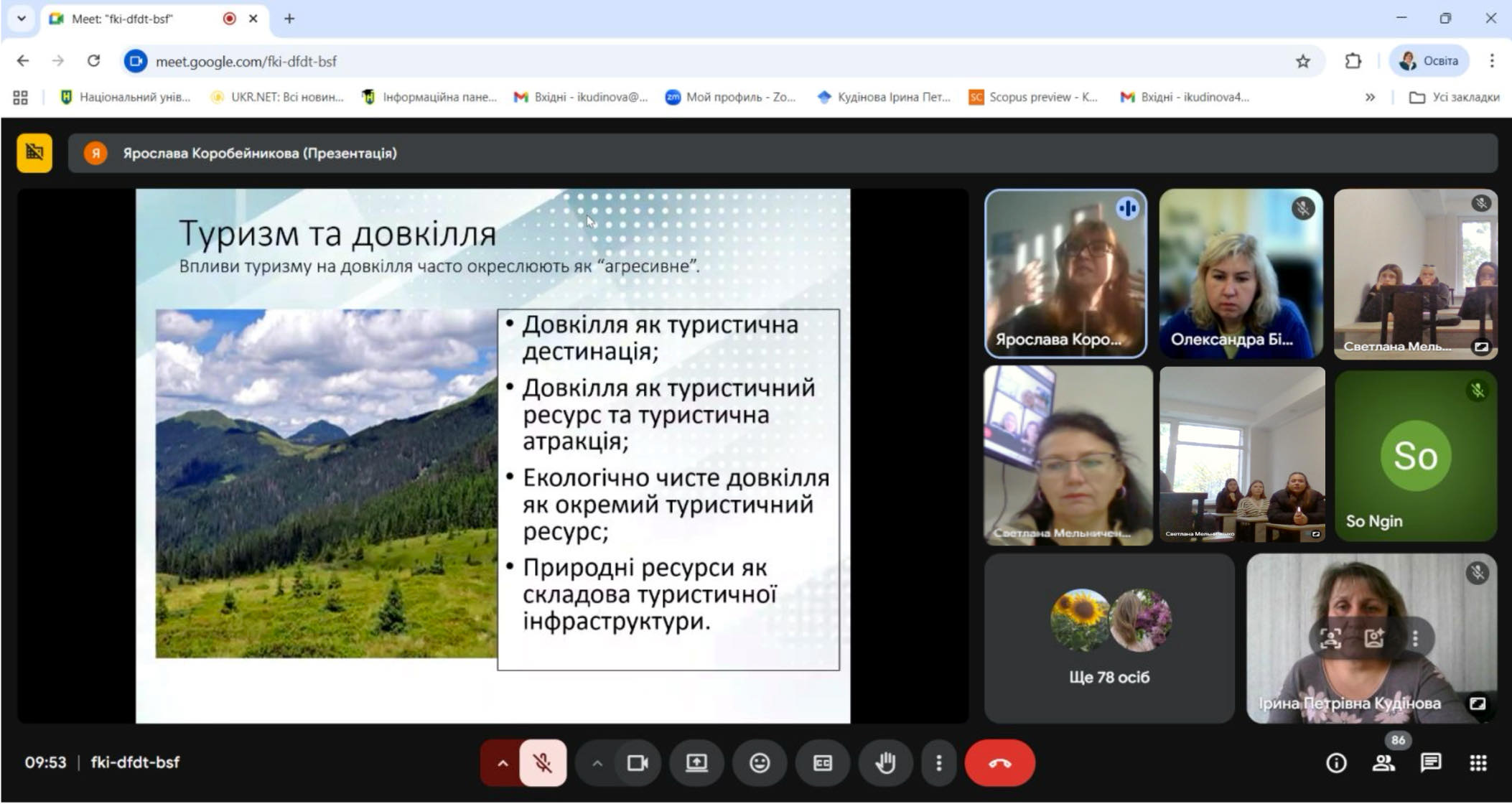Image resolution: width=1512 pixels, height=804 pixels.
Task: Open the Scopus preview bookmark
Action: (1034, 97)
